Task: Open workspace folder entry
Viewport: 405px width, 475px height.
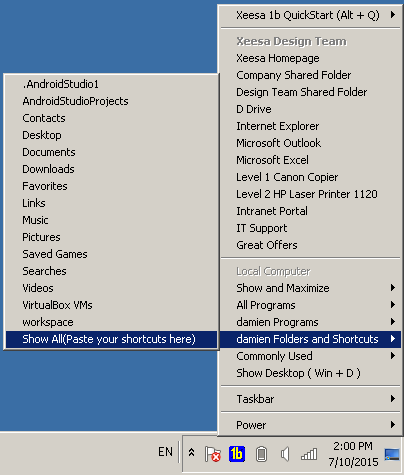Action: pos(111,322)
